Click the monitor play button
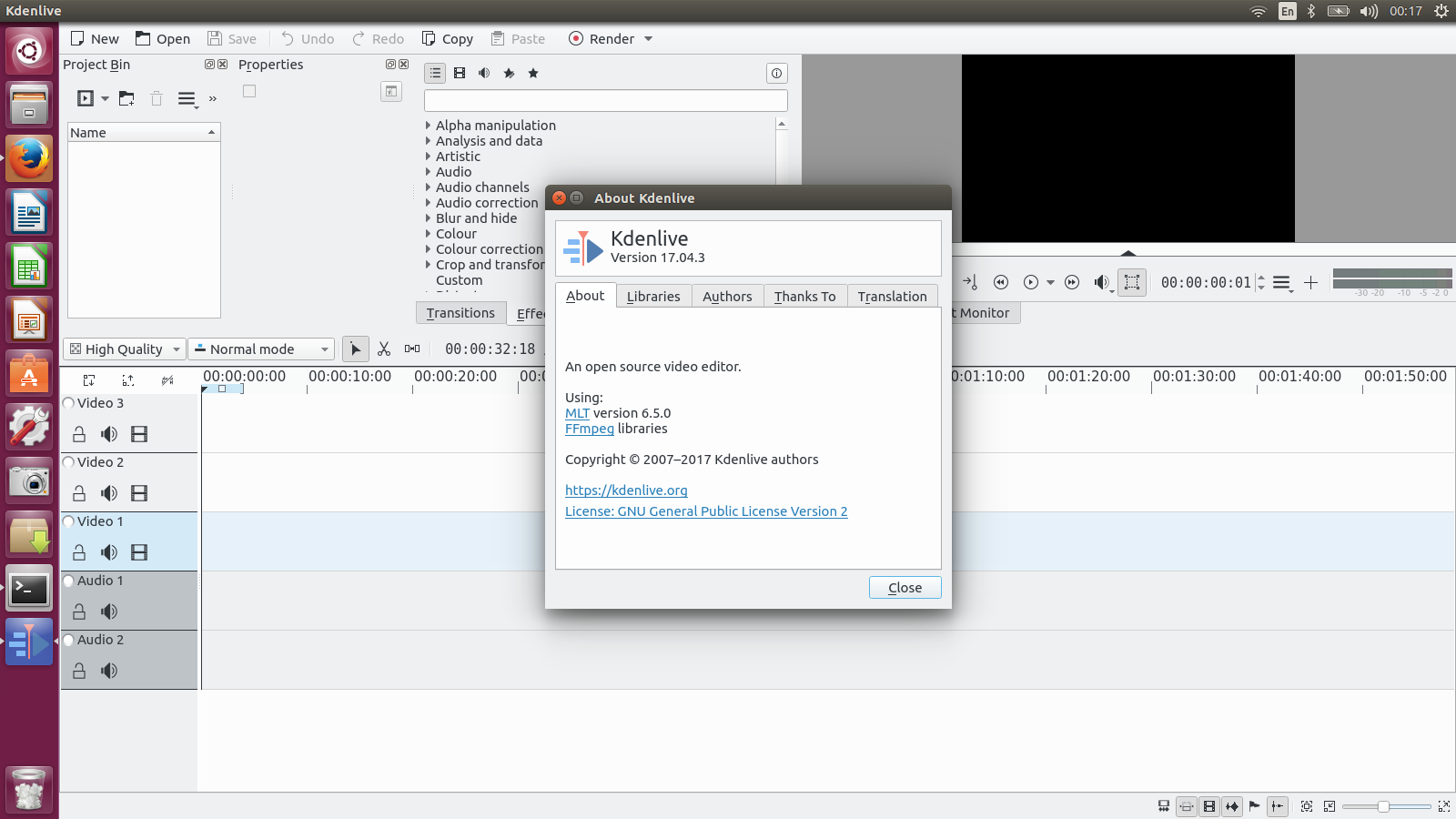This screenshot has height=819, width=1456. click(x=1031, y=283)
